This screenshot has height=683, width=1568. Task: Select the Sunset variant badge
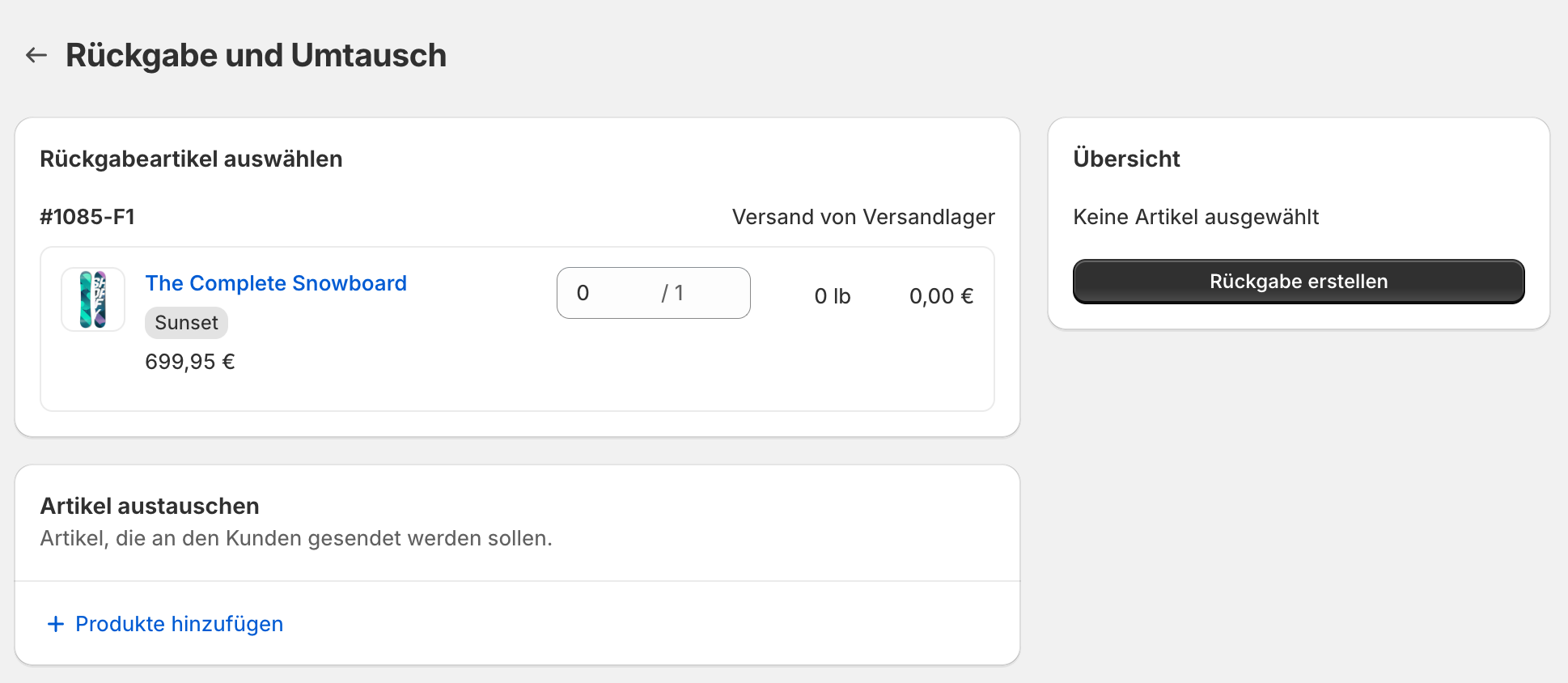[186, 322]
